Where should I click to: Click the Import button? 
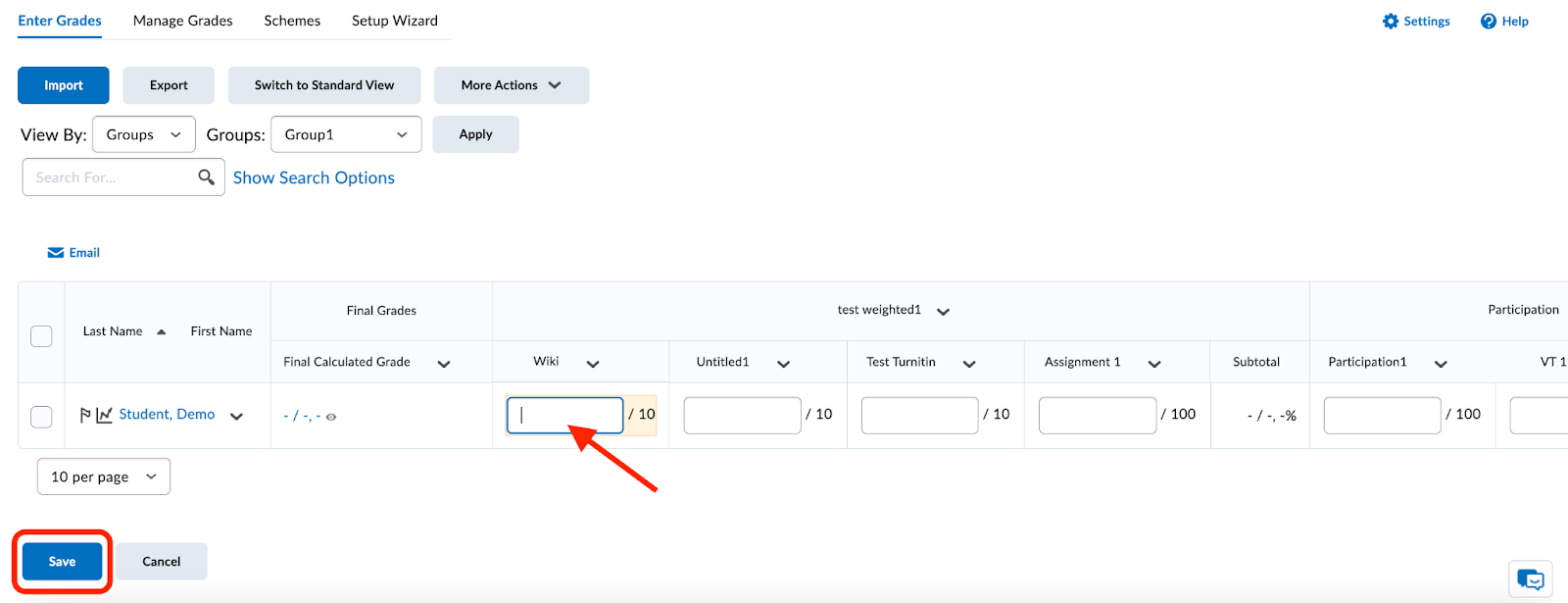(x=64, y=85)
